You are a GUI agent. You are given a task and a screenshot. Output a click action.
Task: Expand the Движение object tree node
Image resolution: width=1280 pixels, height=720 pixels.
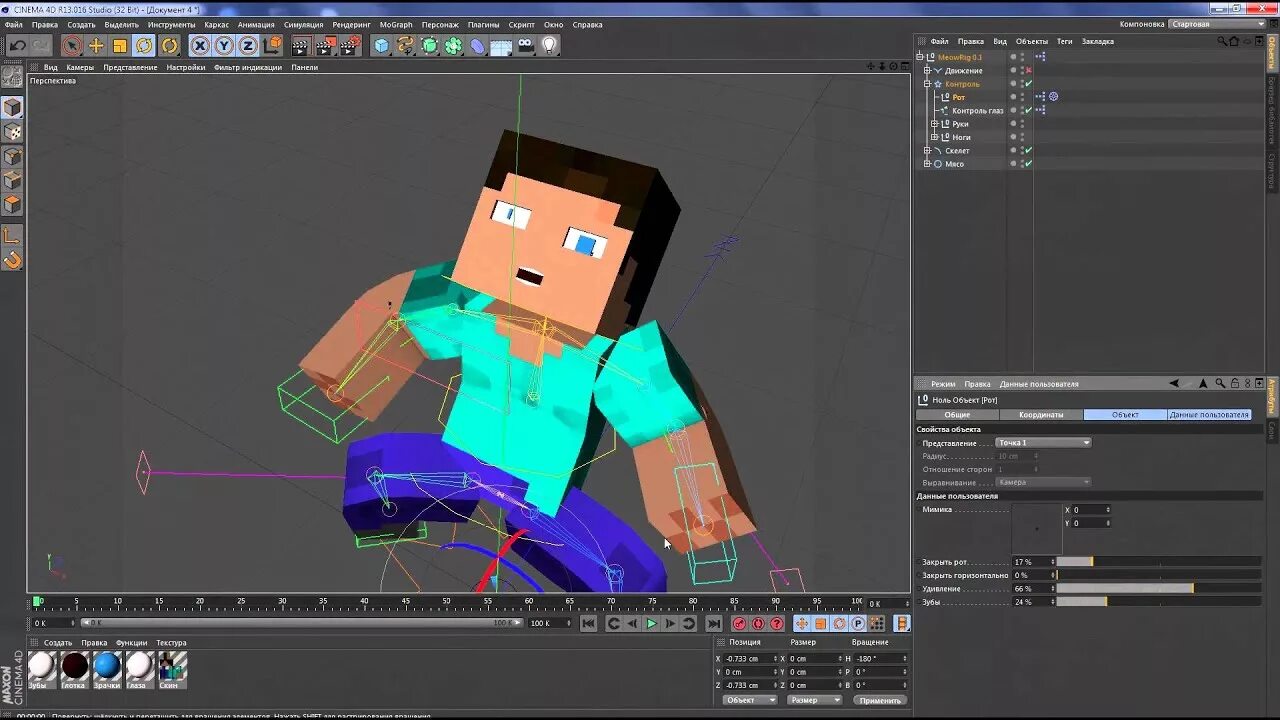927,71
